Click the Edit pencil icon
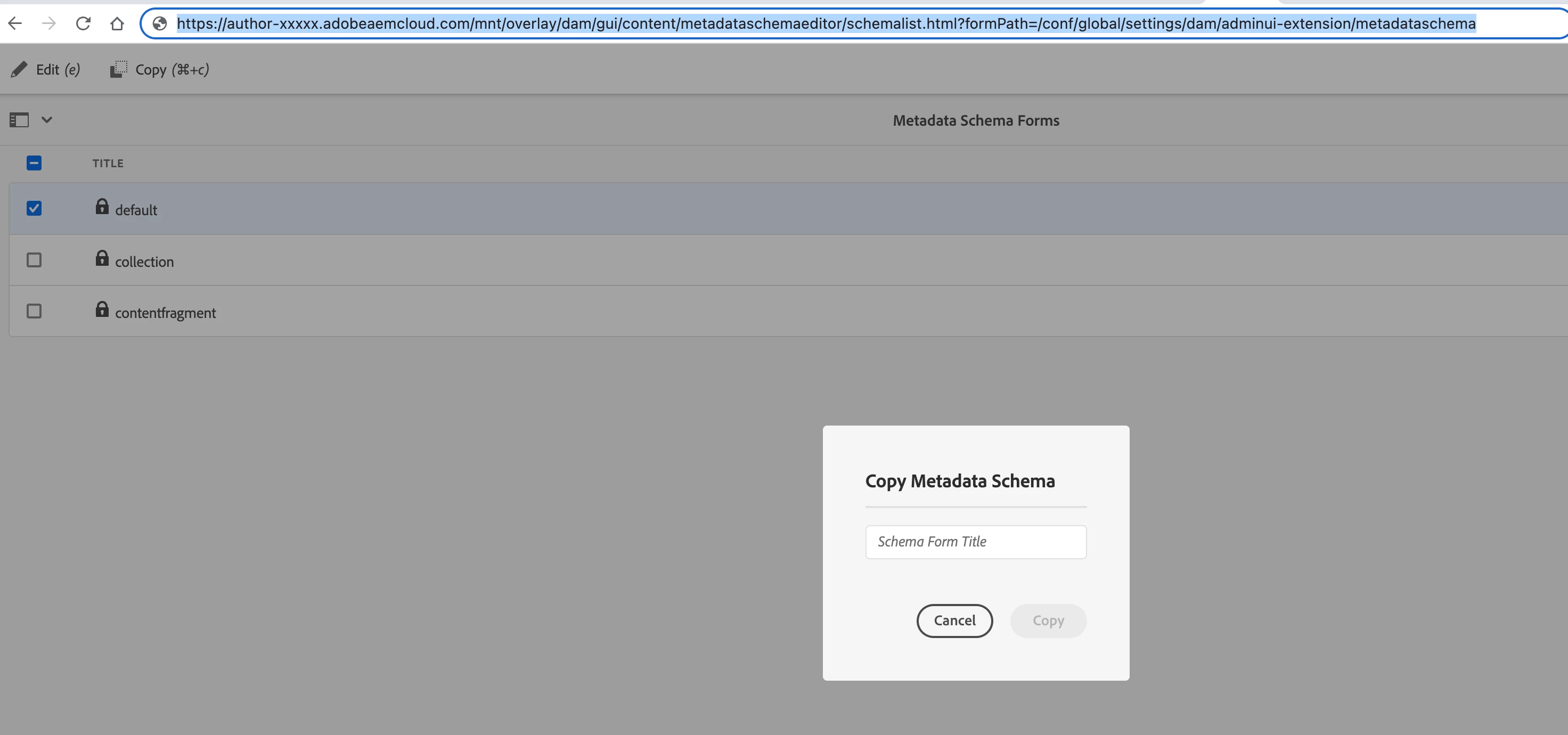The height and width of the screenshot is (735, 1568). (19, 69)
